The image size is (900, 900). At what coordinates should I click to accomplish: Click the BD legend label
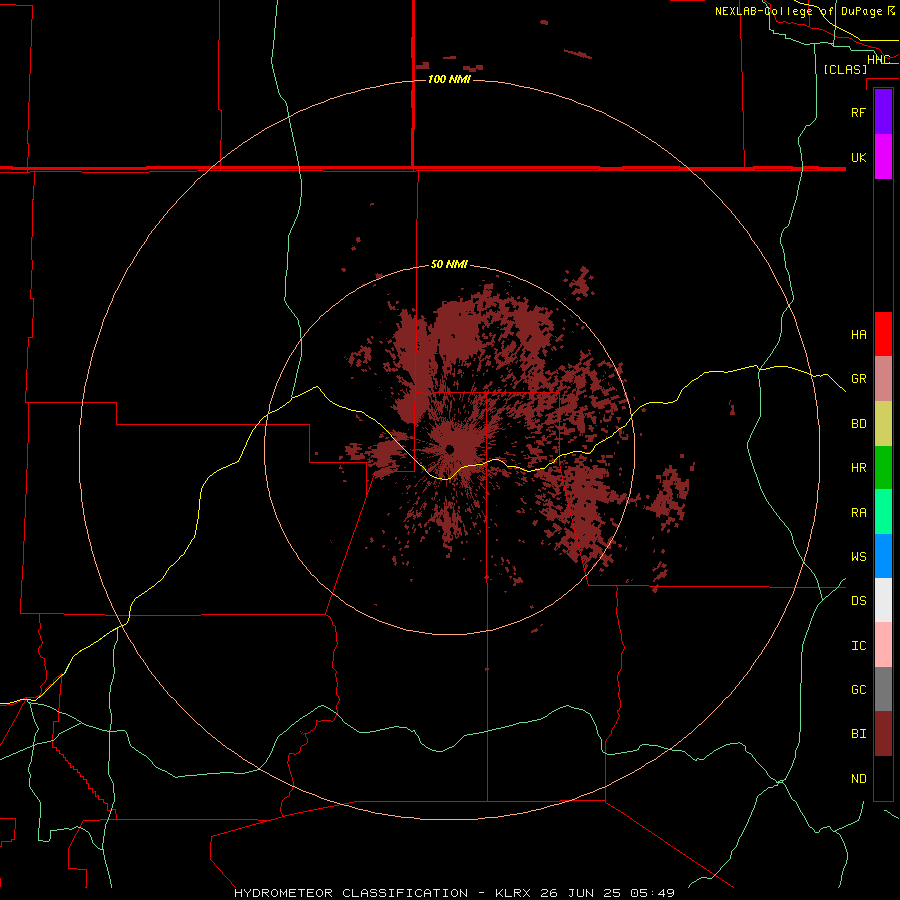click(x=859, y=424)
